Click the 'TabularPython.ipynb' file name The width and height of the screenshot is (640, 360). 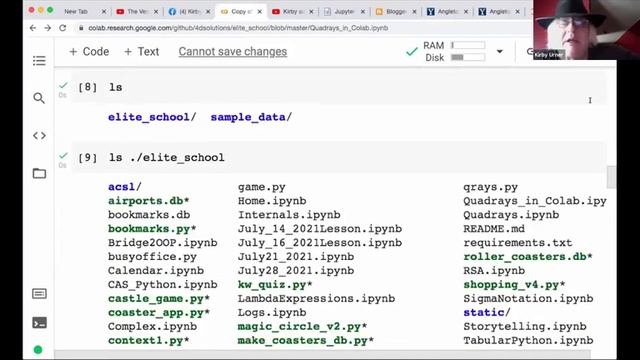(x=528, y=340)
